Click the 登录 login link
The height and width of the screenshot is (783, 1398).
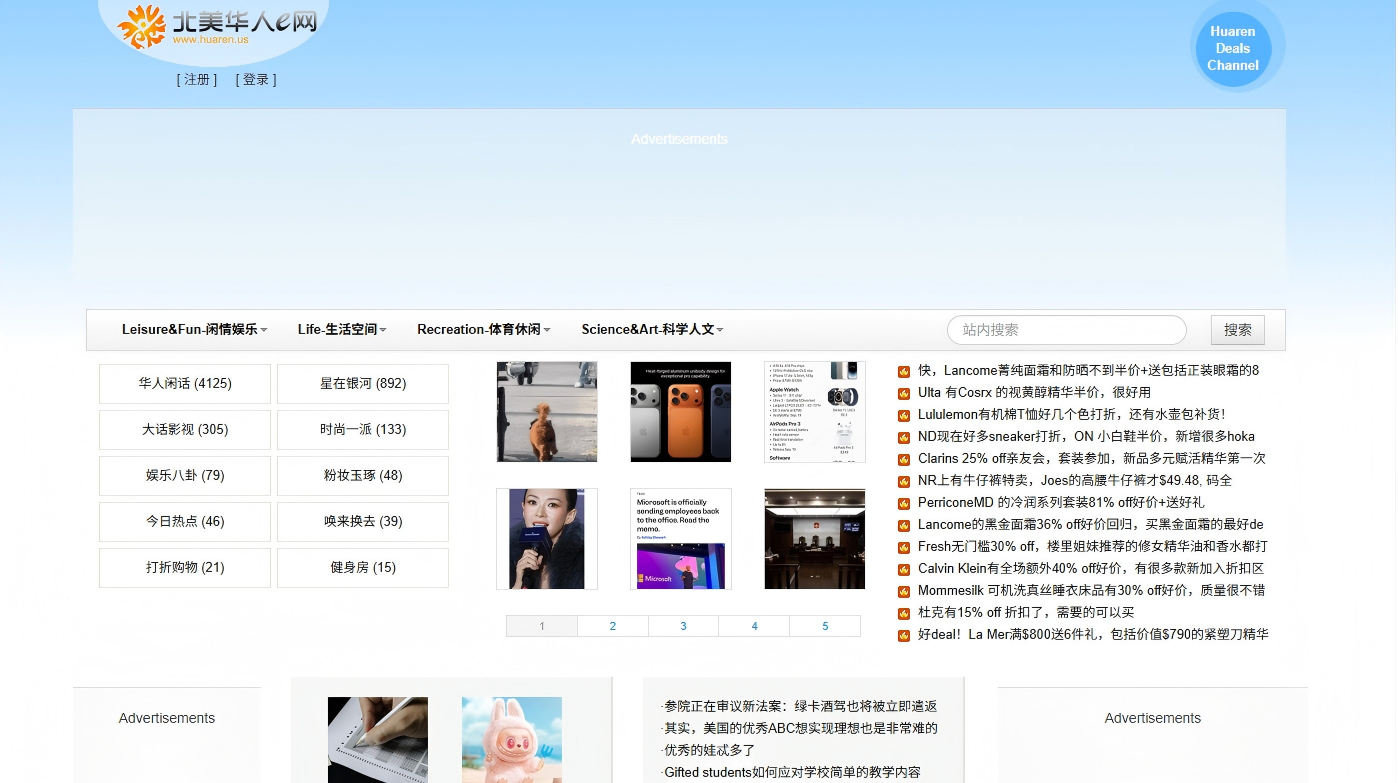point(256,80)
